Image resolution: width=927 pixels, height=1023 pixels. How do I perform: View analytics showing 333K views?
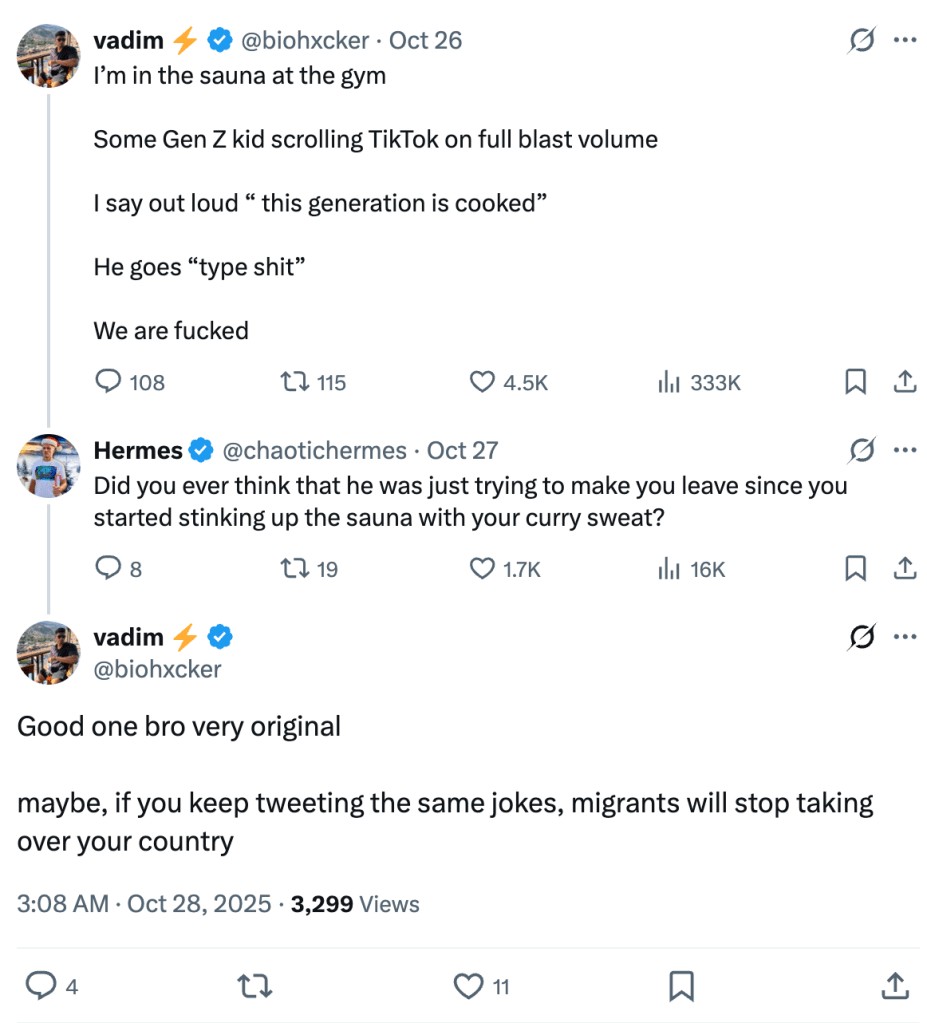(669, 382)
